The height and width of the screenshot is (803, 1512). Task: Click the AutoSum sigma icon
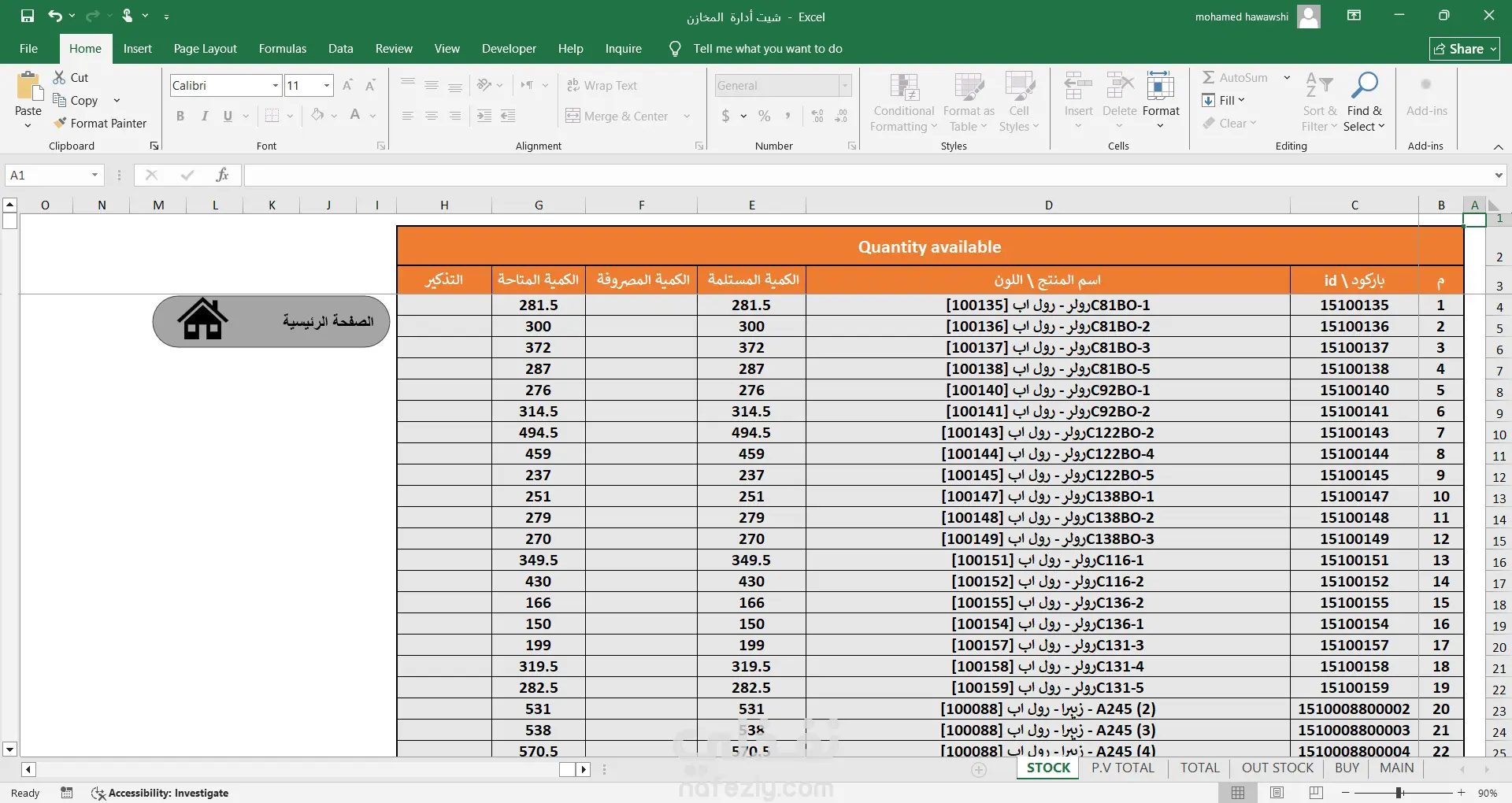click(x=1208, y=77)
